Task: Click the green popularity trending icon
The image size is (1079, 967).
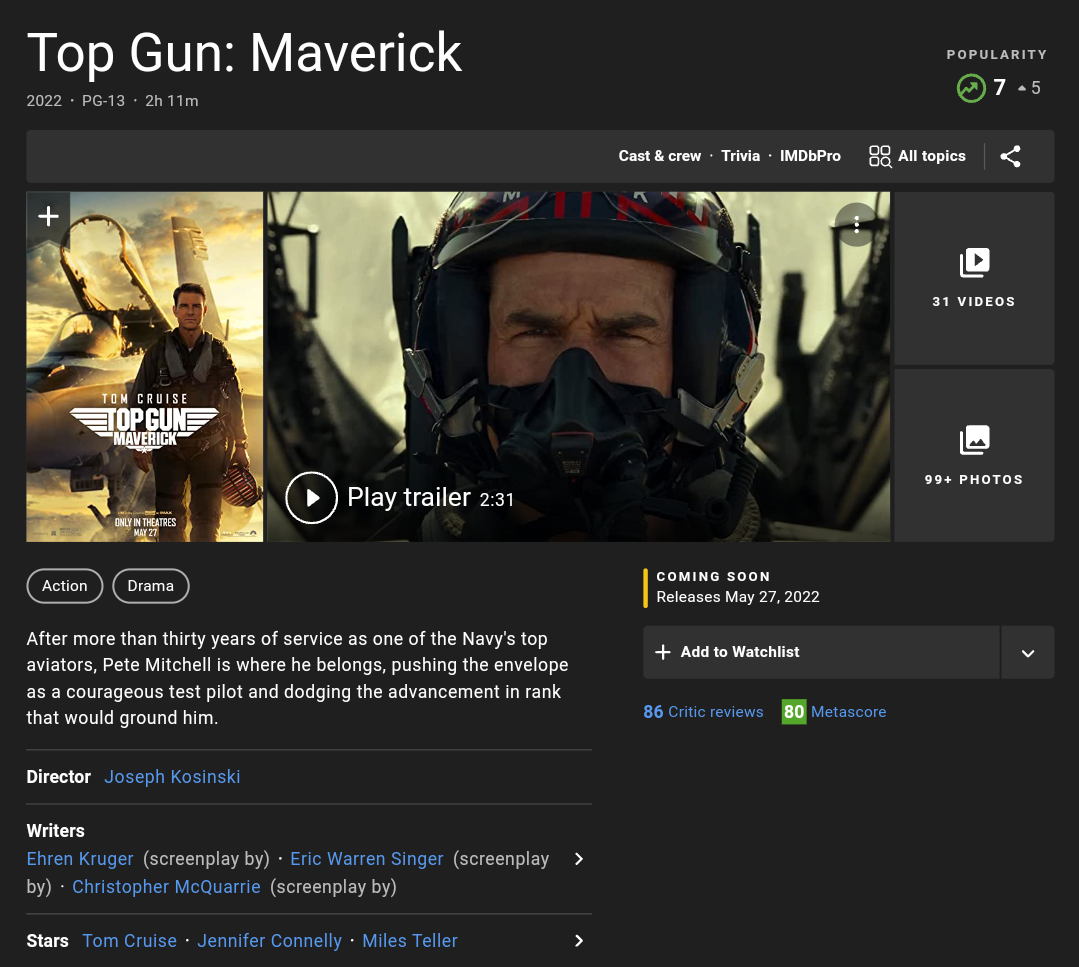Action: pos(971,88)
